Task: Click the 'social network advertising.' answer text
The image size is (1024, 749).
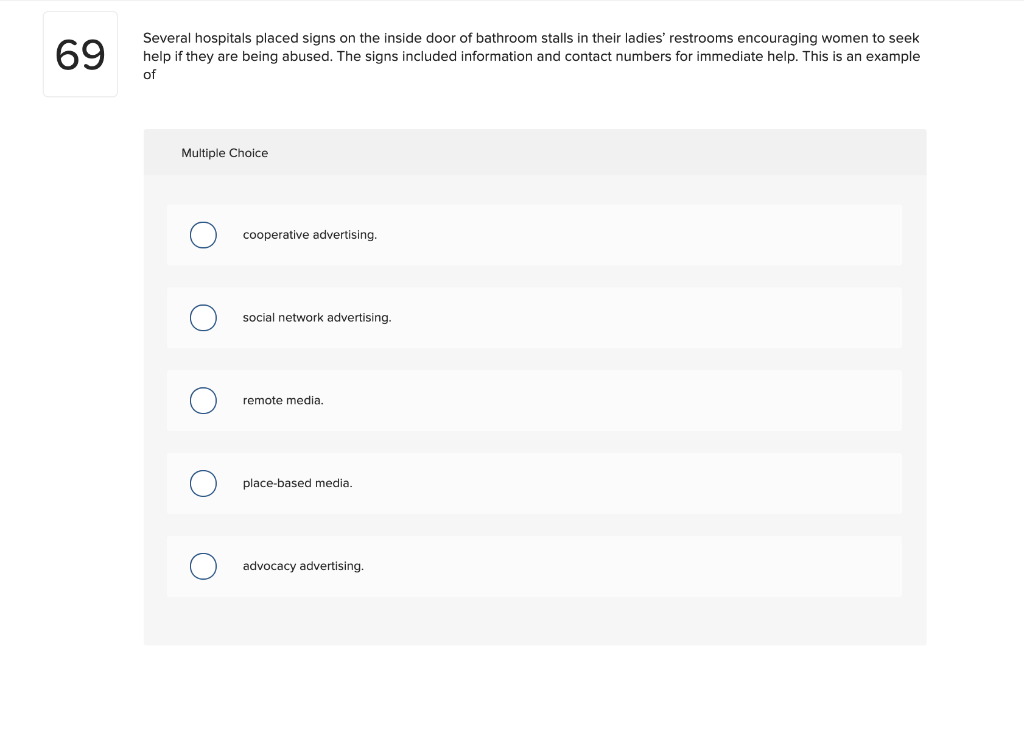Action: [x=317, y=318]
